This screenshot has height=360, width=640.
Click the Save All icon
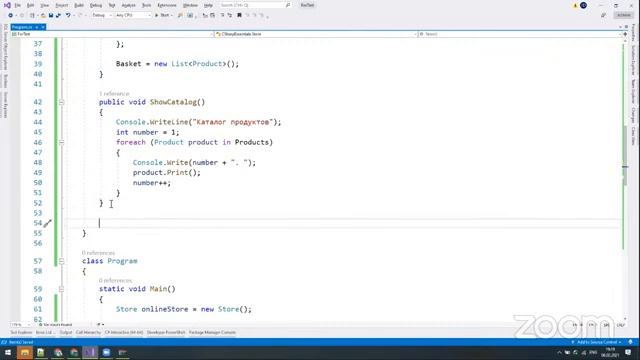58,15
